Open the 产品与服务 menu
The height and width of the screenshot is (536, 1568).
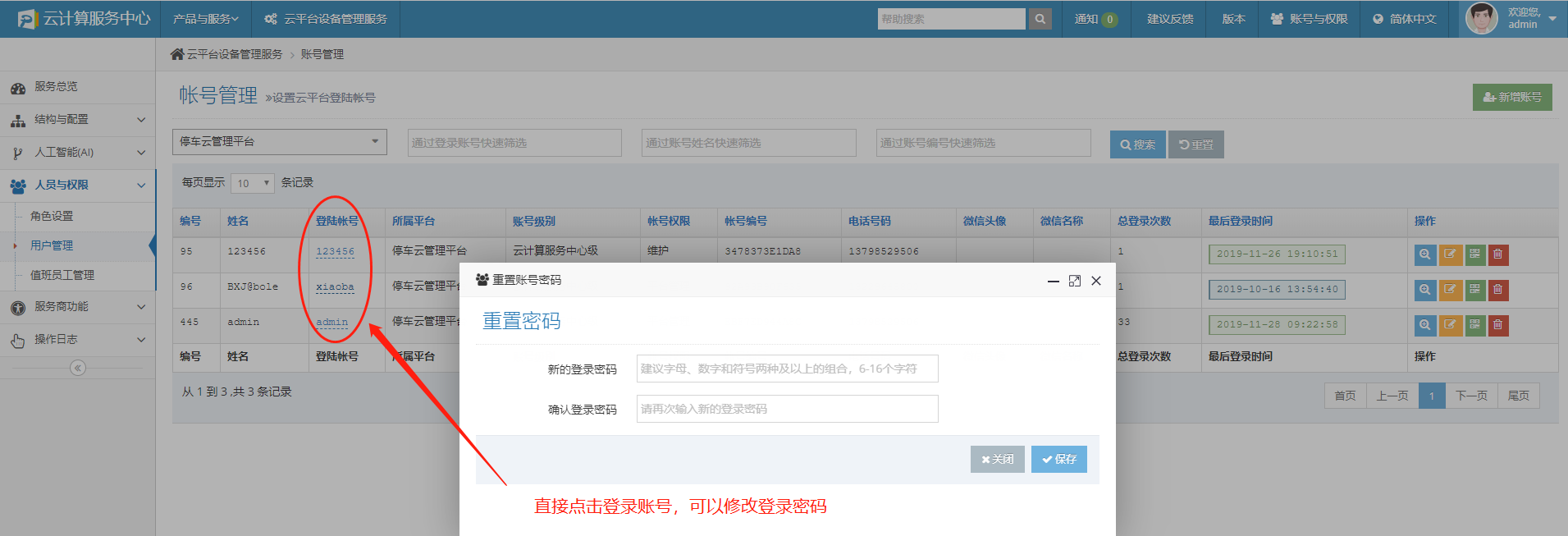click(205, 19)
